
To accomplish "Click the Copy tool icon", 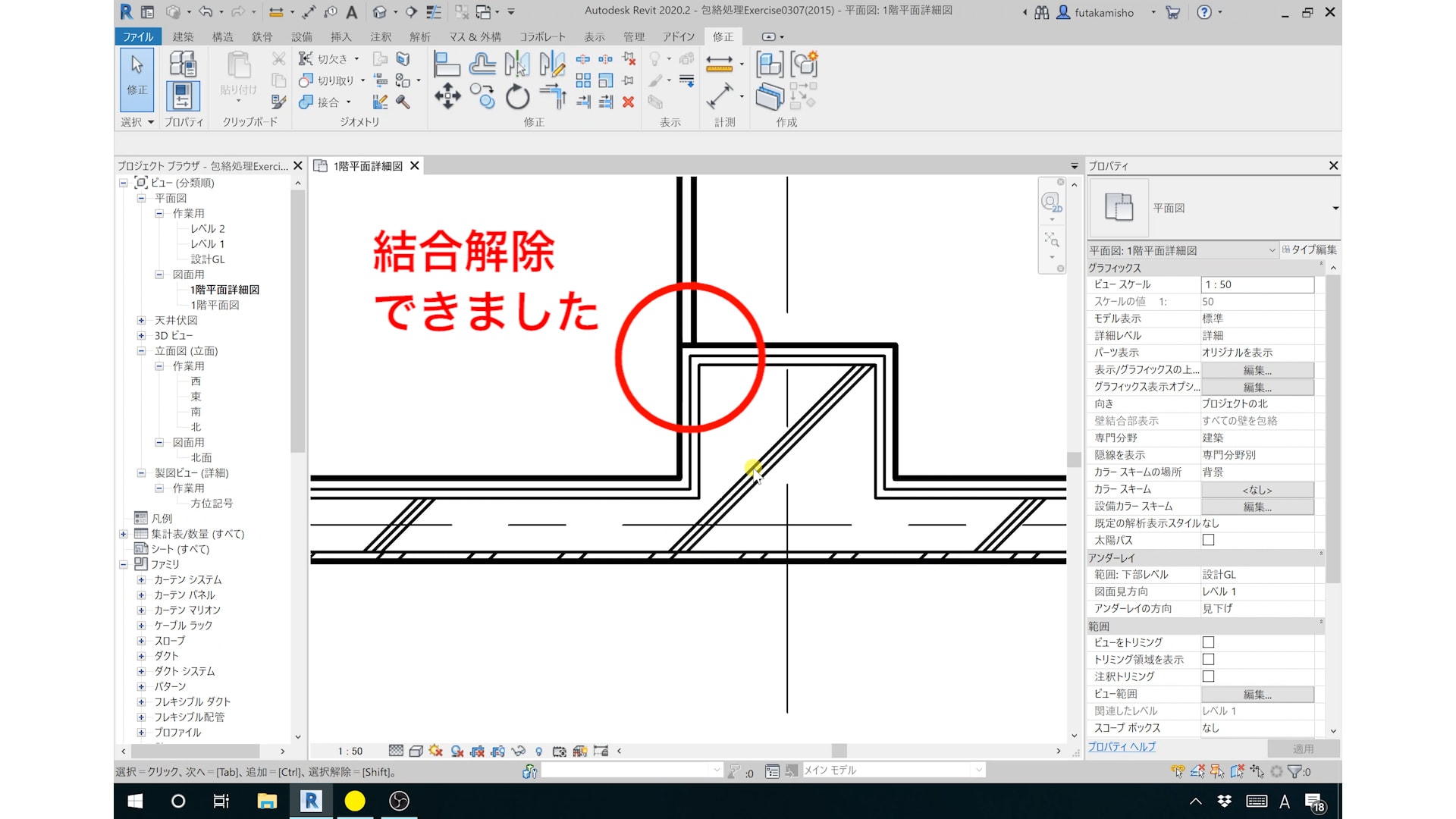I will coord(482,96).
